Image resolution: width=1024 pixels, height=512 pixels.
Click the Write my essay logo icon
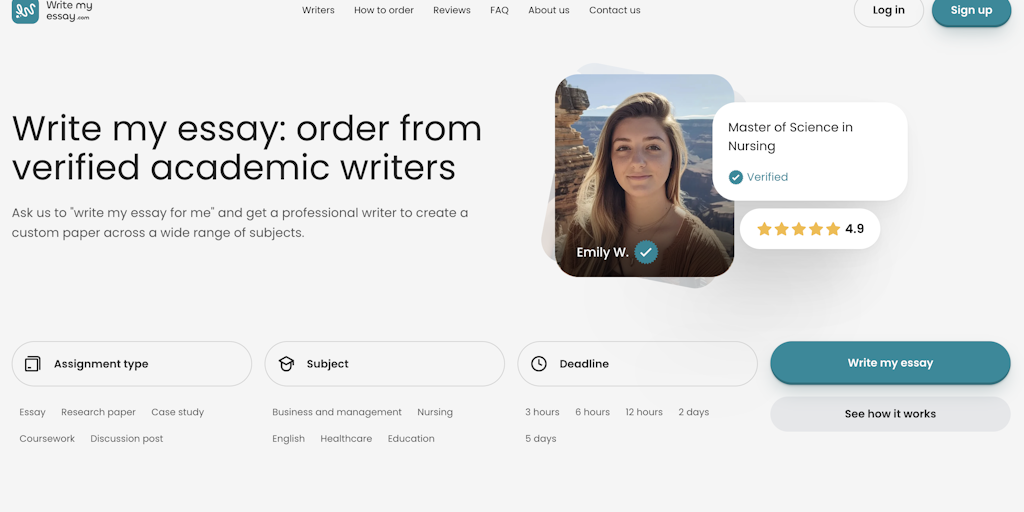click(x=25, y=11)
